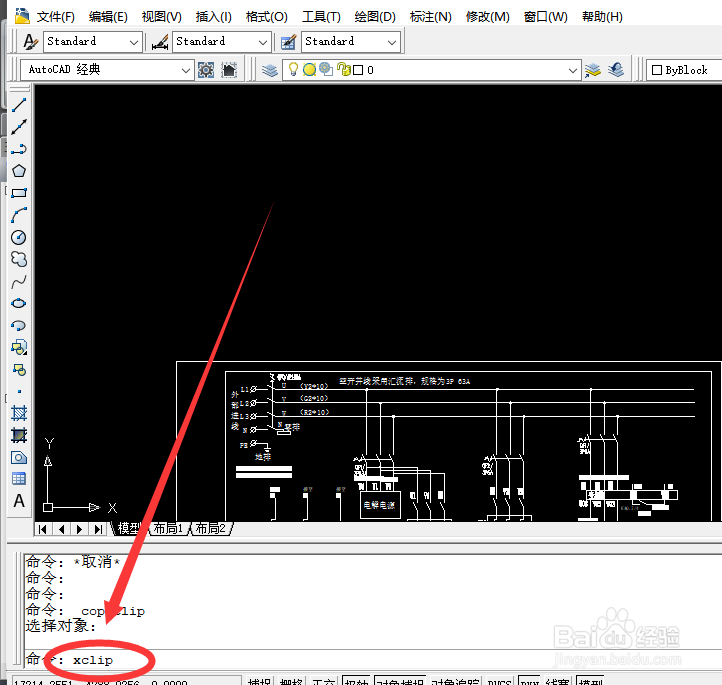722x685 pixels.
Task: Open the Table Style manager icon
Action: click(289, 42)
